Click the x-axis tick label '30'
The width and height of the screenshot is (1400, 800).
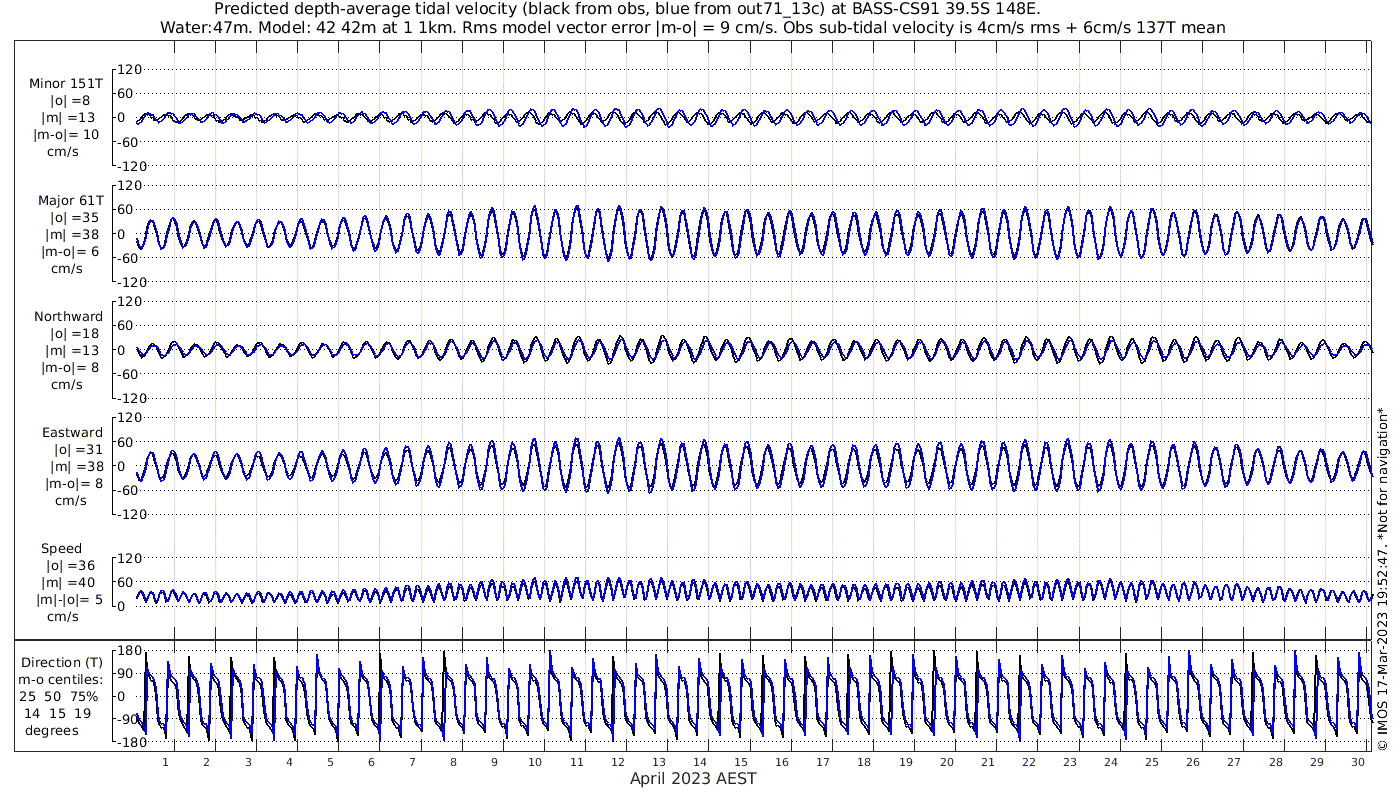[x=1357, y=762]
